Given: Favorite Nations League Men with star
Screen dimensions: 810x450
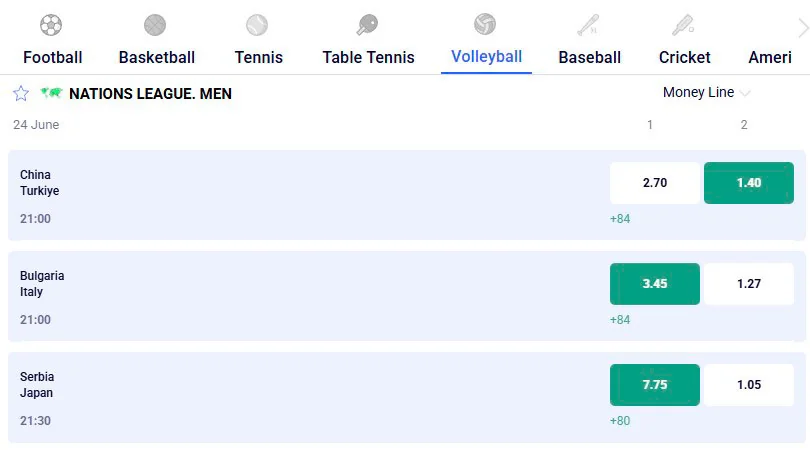Looking at the screenshot, I should coord(21,94).
